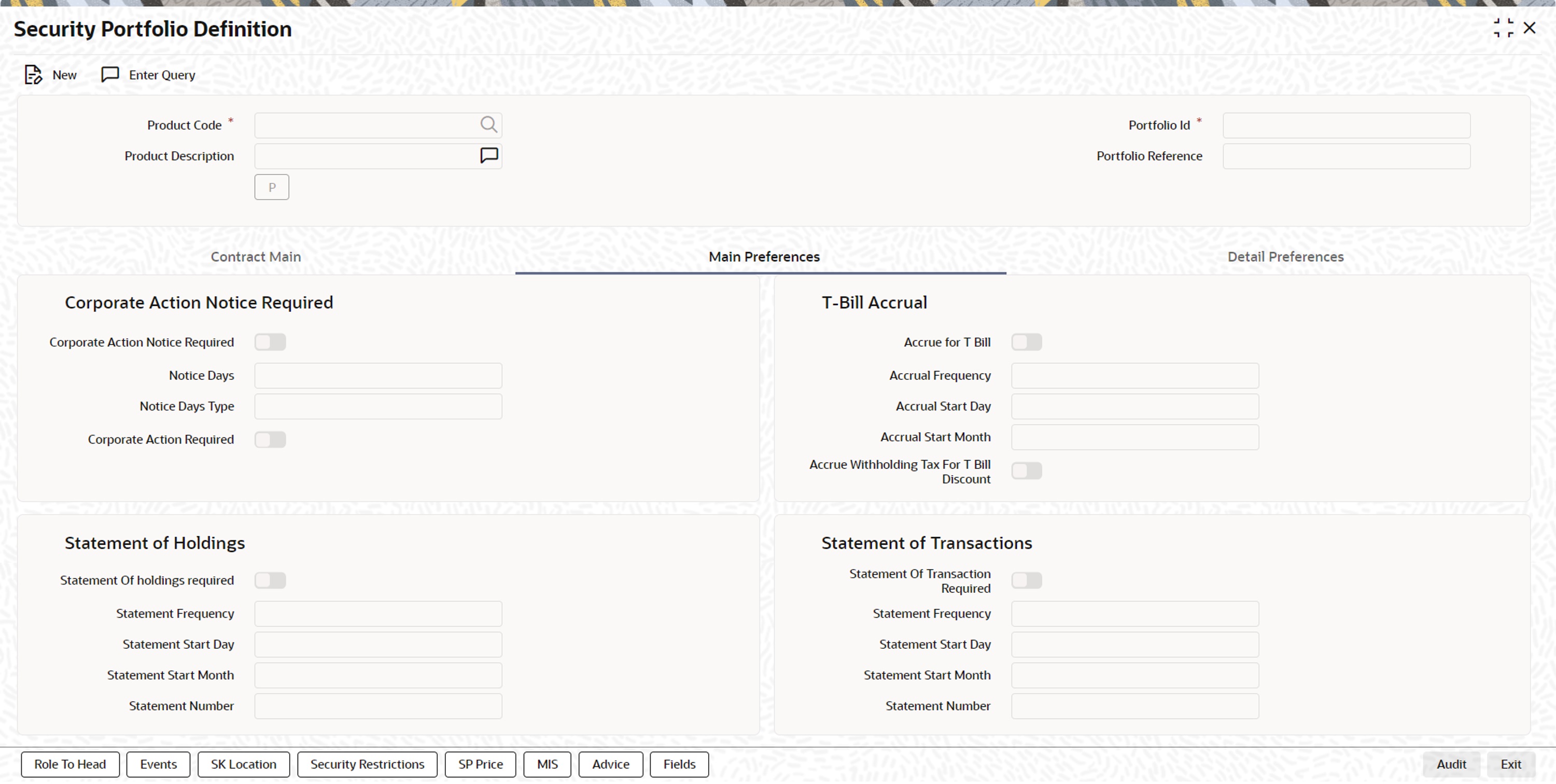Viewport: 1556px width, 784px height.
Task: Click the Security Restrictions button
Action: (367, 765)
